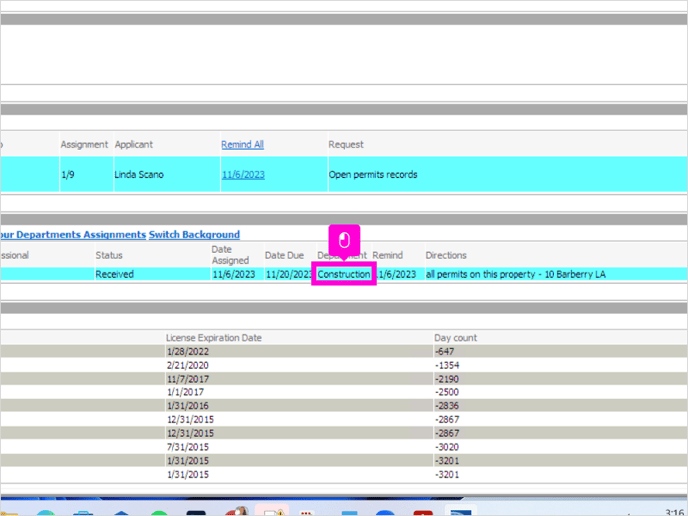Image resolution: width=688 pixels, height=516 pixels.
Task: Click the Directions column header
Action: (x=446, y=255)
